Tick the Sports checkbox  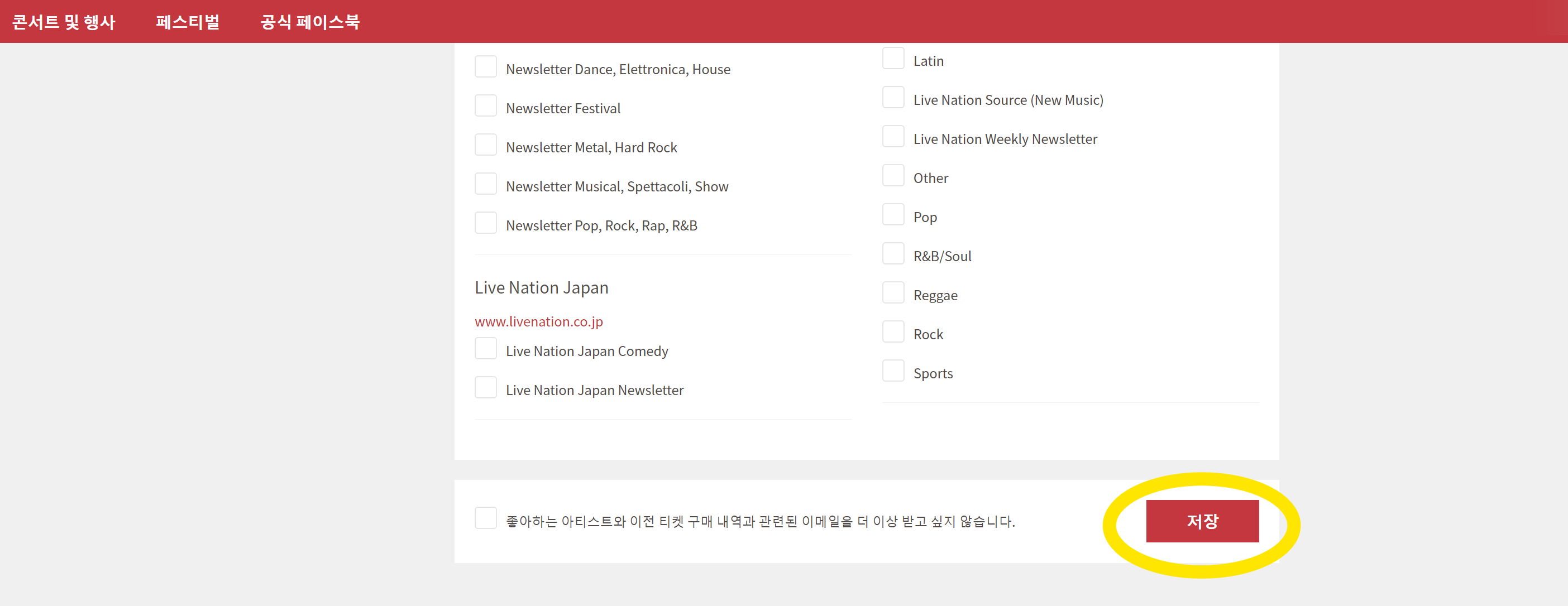893,371
